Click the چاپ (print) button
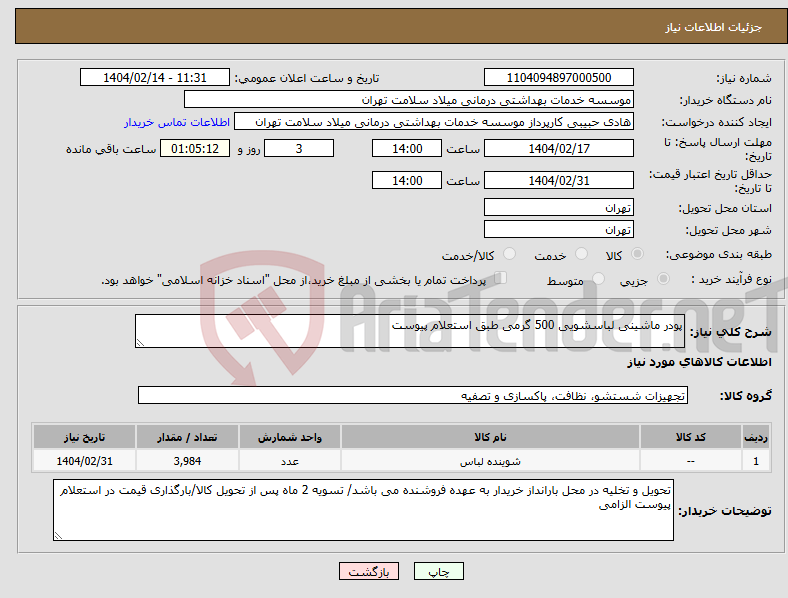788x598 pixels. [438, 572]
